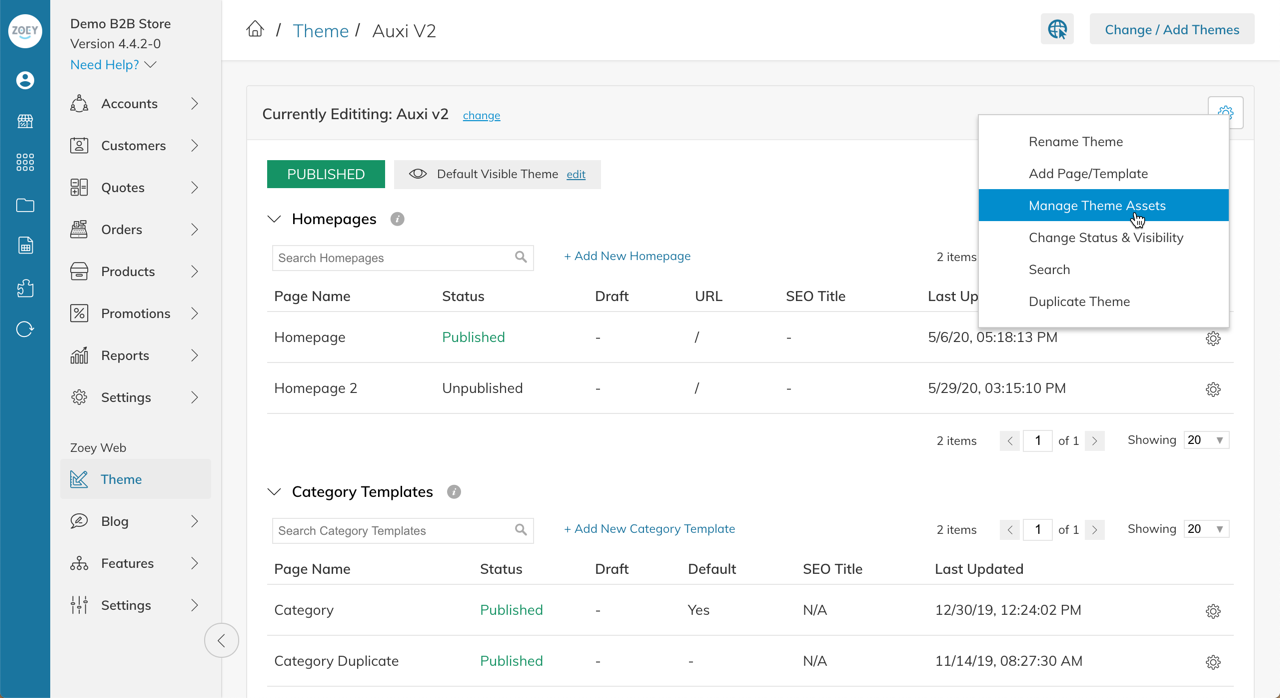Click the refresh sync icon in left rail

[25, 329]
